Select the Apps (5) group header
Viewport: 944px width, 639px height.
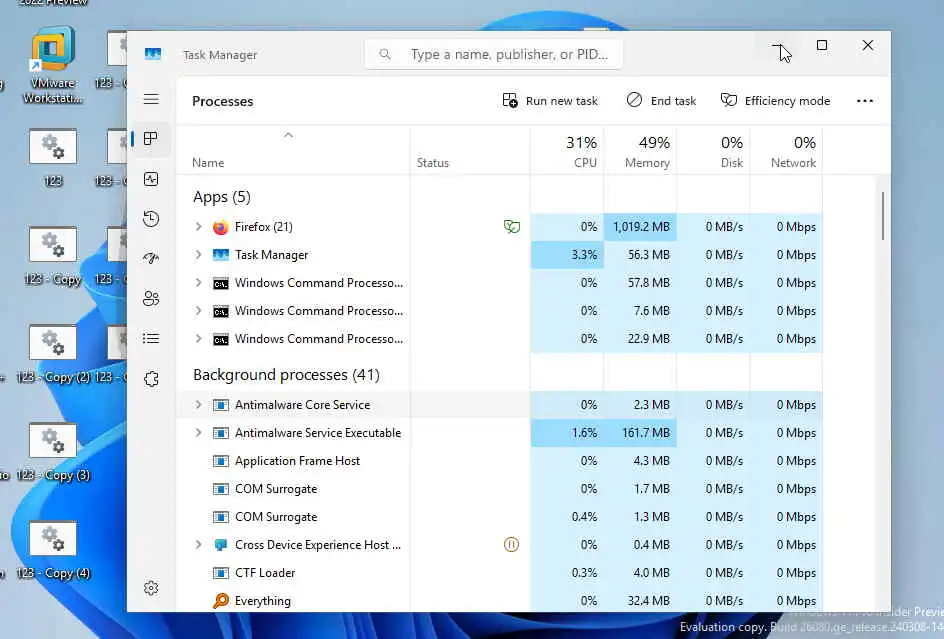pos(222,197)
